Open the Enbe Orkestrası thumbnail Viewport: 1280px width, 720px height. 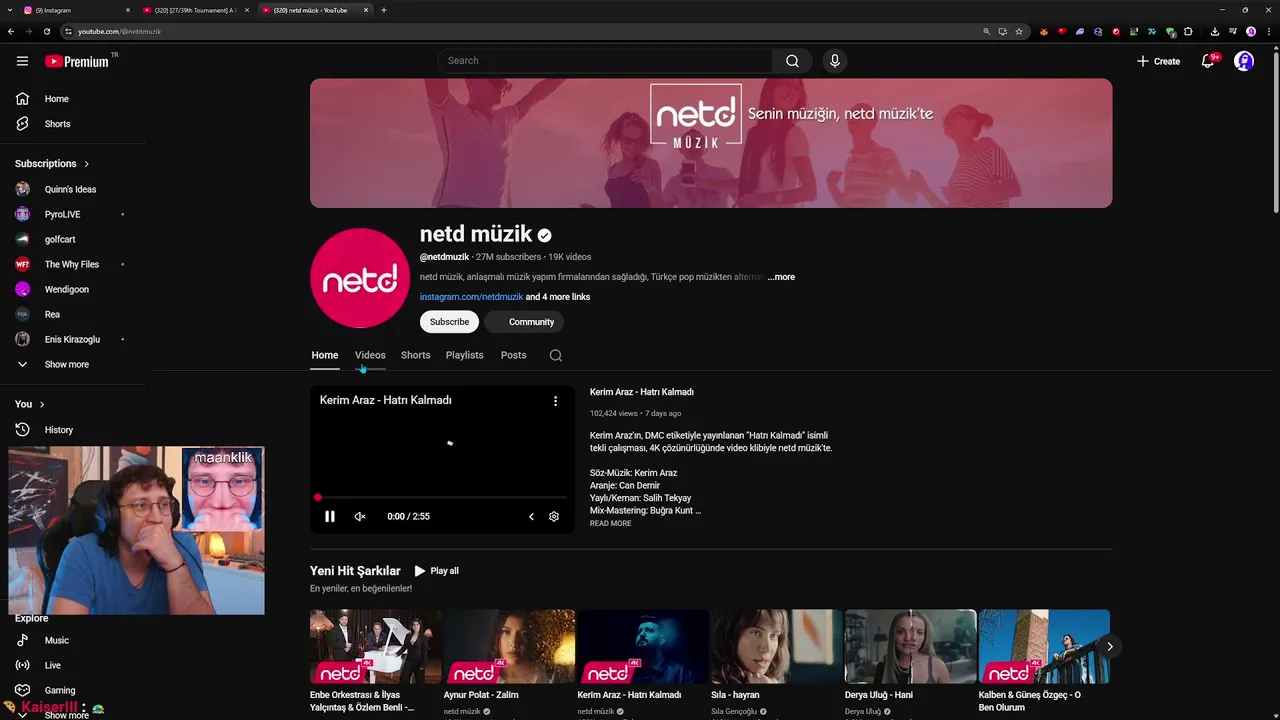click(x=375, y=646)
